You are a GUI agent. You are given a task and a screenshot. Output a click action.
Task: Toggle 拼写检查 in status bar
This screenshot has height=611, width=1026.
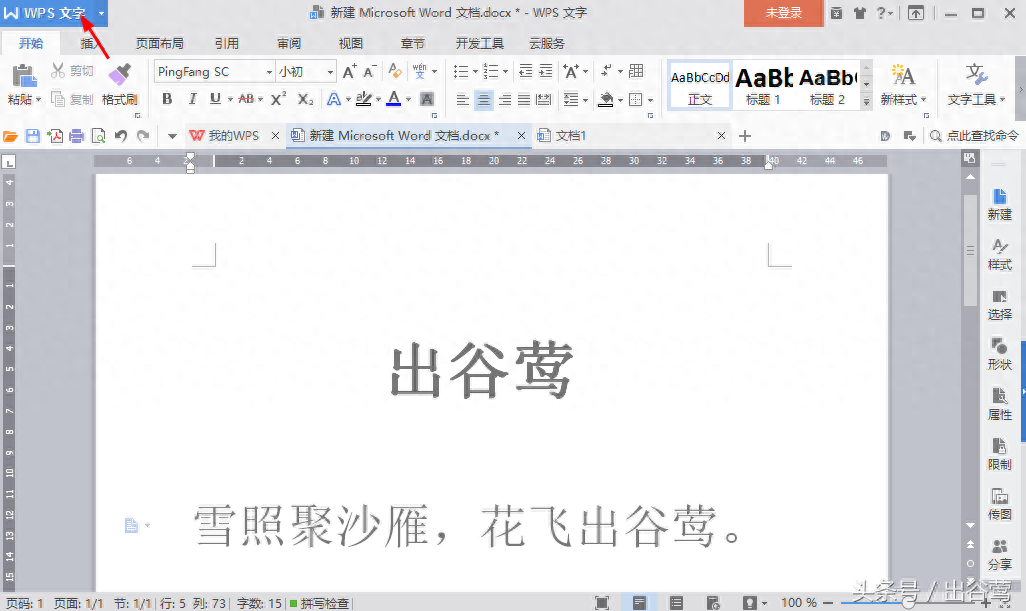click(320, 603)
